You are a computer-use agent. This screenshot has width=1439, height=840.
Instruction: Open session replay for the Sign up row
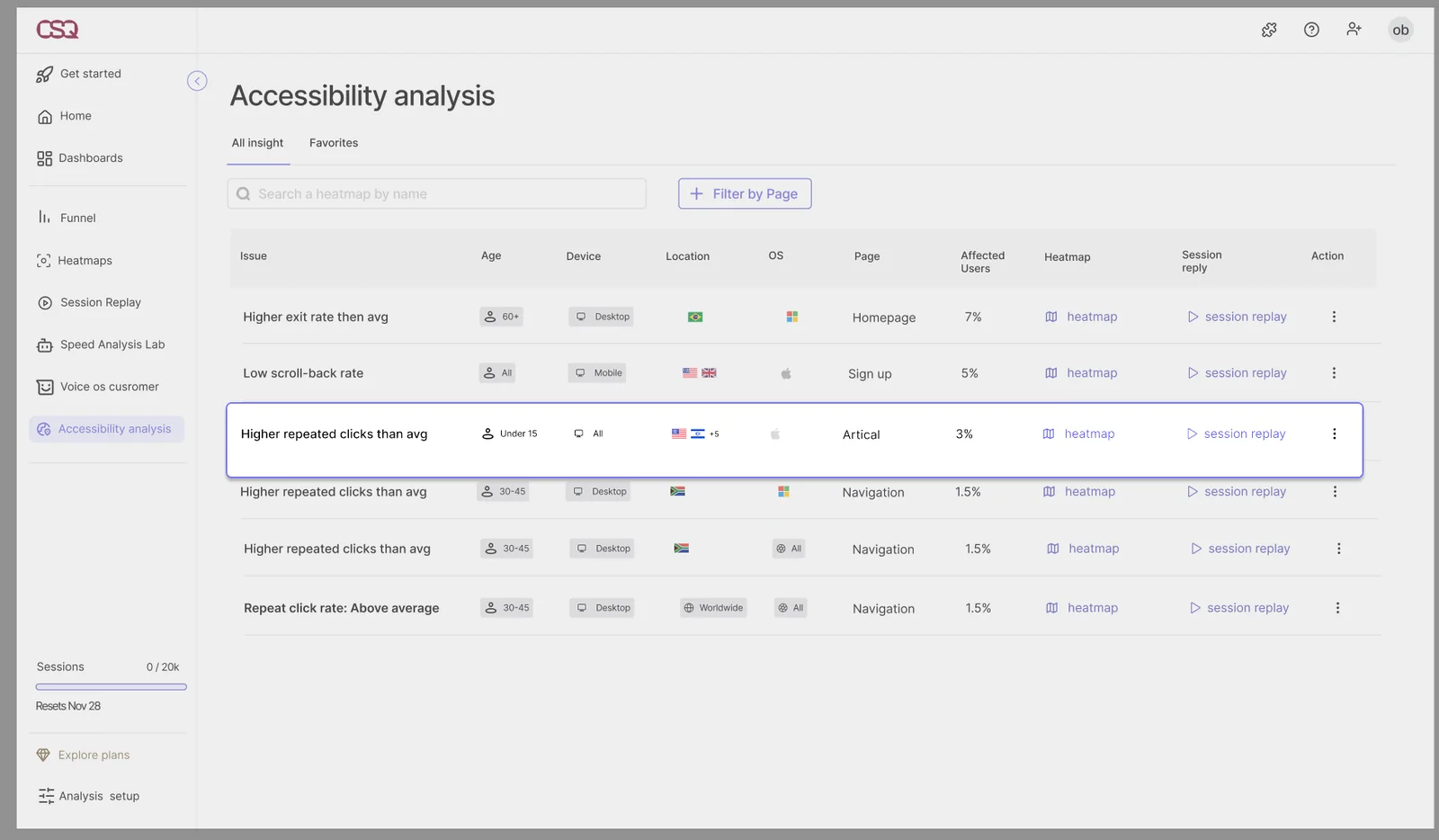tap(1238, 373)
